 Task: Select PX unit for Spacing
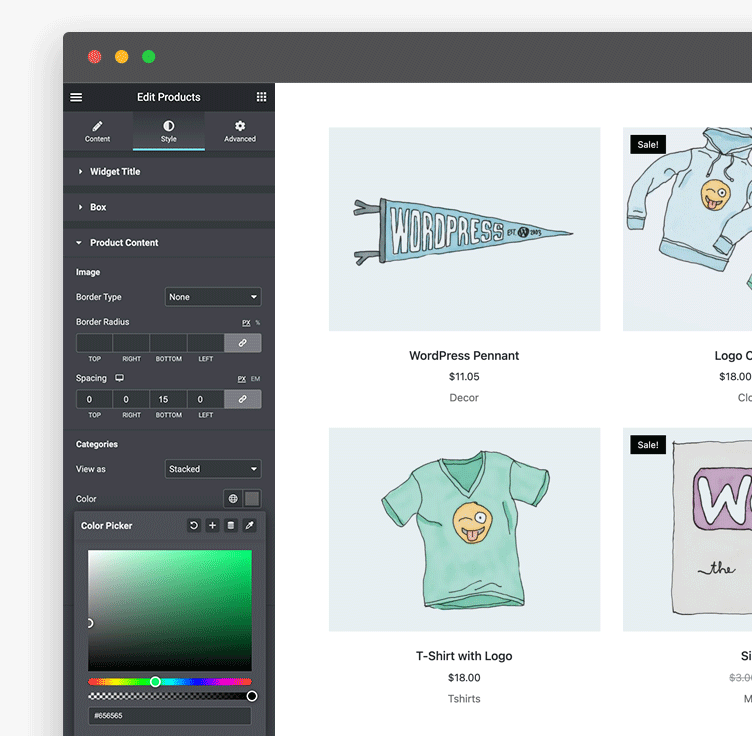[x=242, y=379]
